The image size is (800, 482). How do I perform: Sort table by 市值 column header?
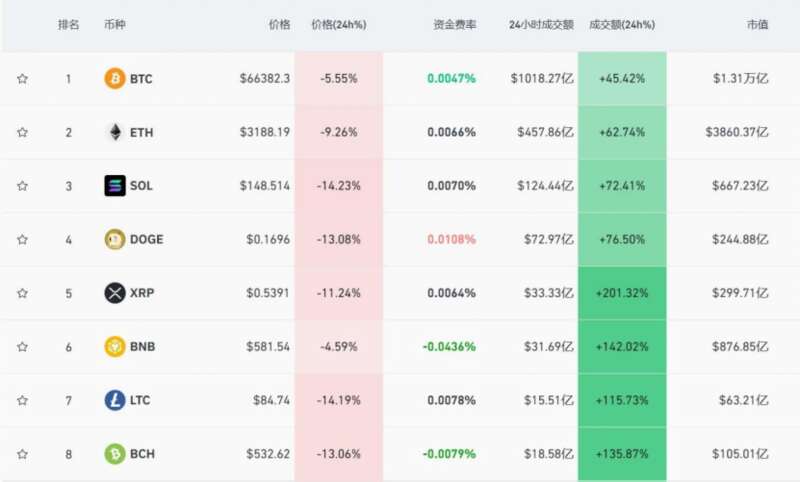[x=757, y=24]
